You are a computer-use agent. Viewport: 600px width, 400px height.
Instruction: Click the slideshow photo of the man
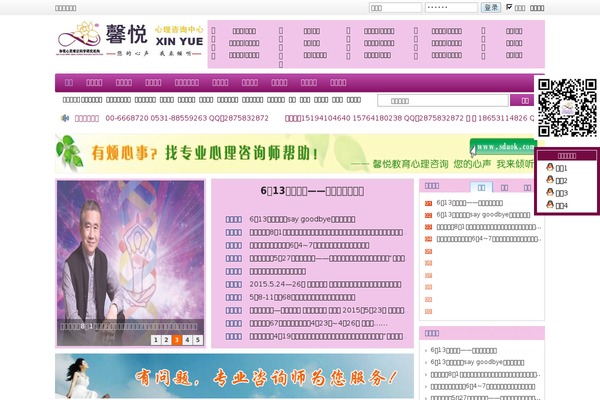tap(130, 263)
